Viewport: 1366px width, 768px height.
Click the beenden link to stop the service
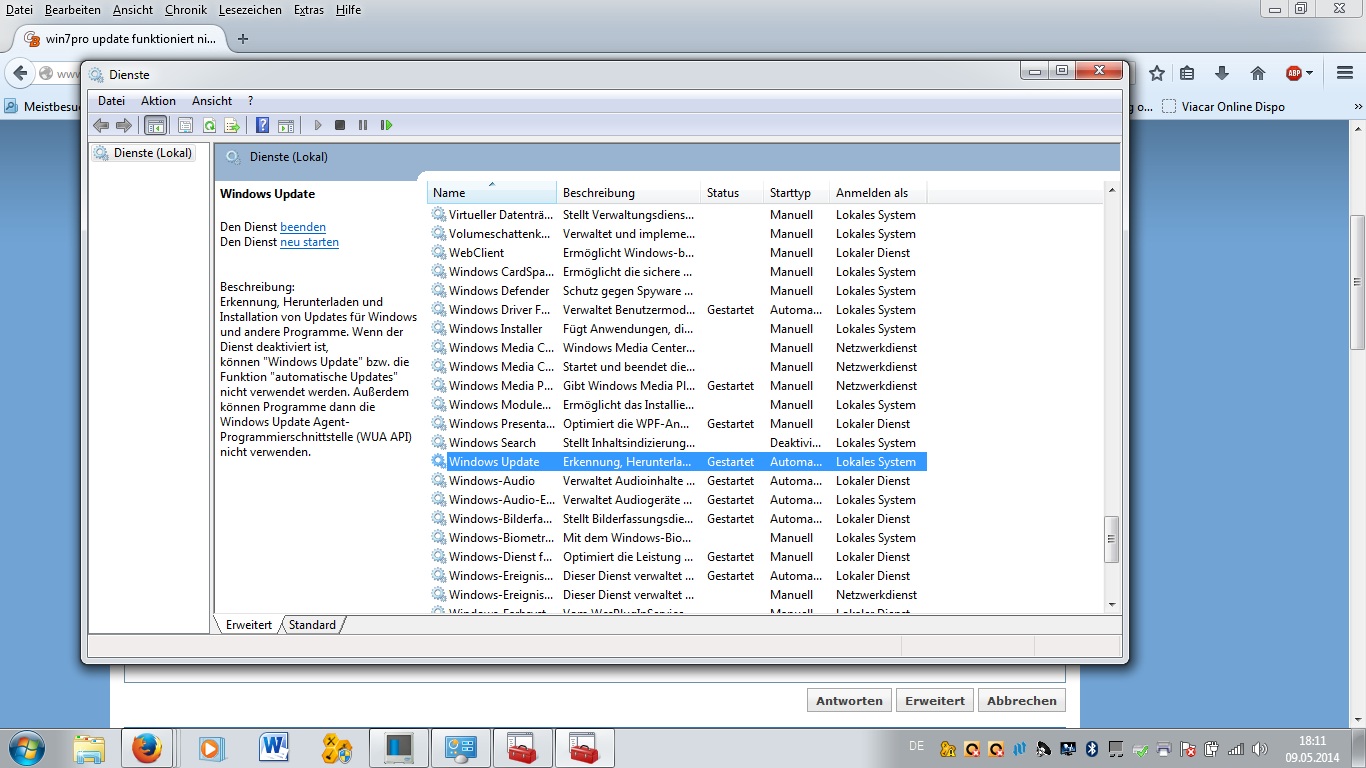pyautogui.click(x=303, y=227)
